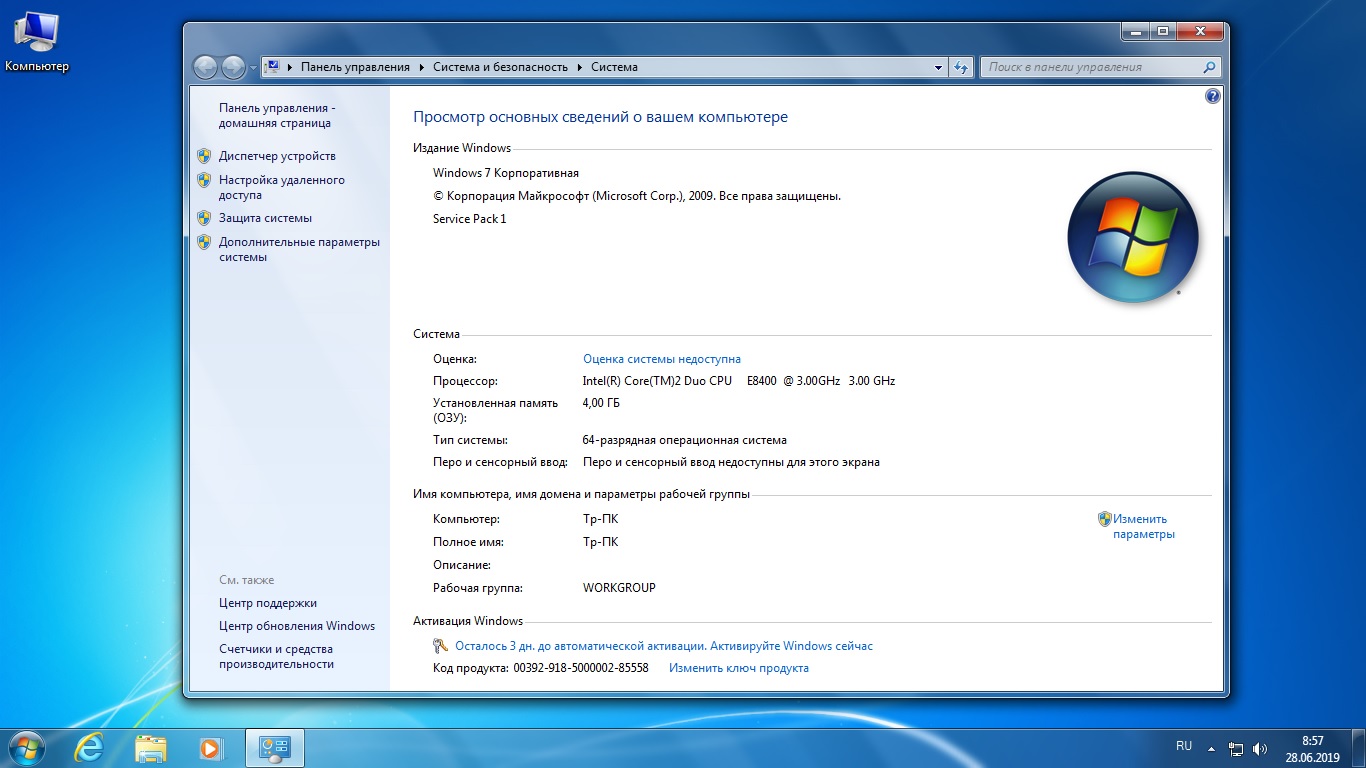
Task: Open address bar history dropdown
Action: (938, 67)
